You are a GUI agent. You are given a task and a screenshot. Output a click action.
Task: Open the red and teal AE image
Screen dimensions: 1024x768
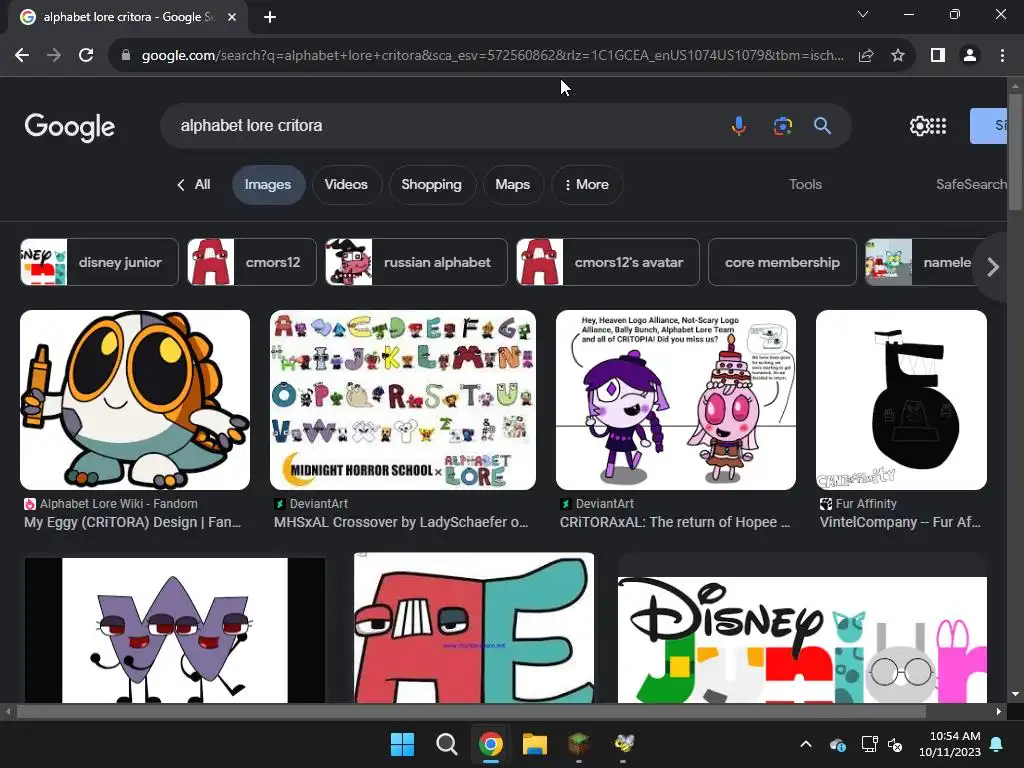pos(474,628)
